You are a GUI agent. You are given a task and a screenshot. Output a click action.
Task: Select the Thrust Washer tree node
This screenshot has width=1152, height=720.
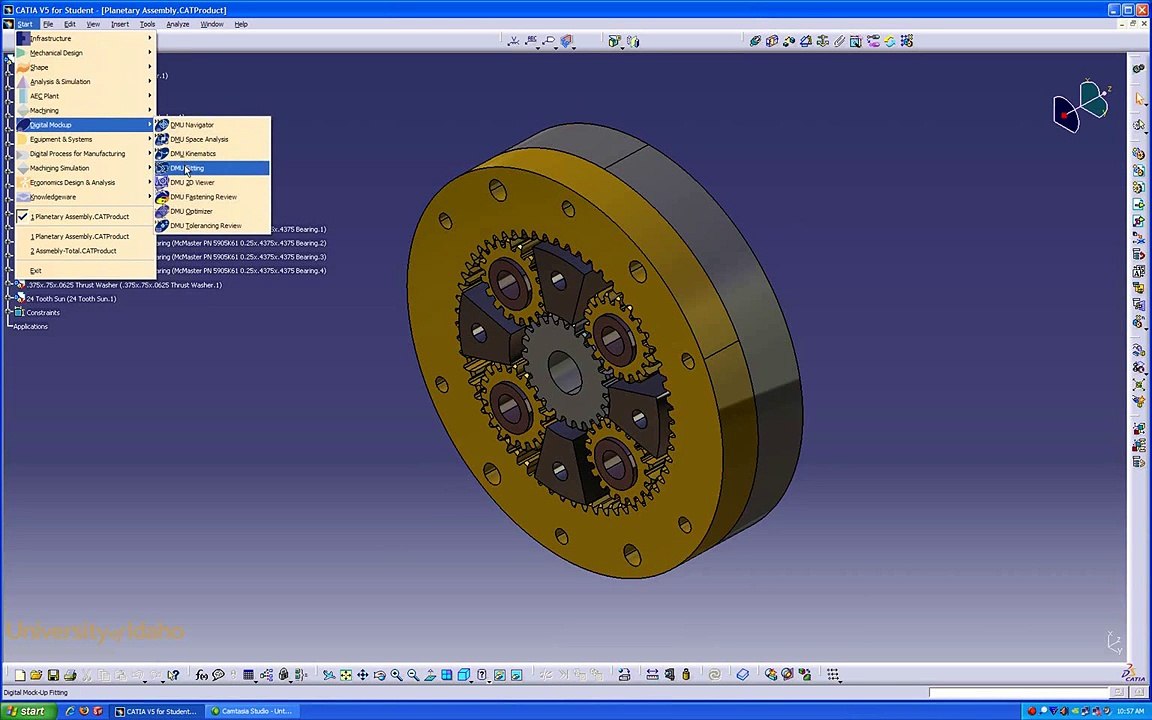coord(125,285)
